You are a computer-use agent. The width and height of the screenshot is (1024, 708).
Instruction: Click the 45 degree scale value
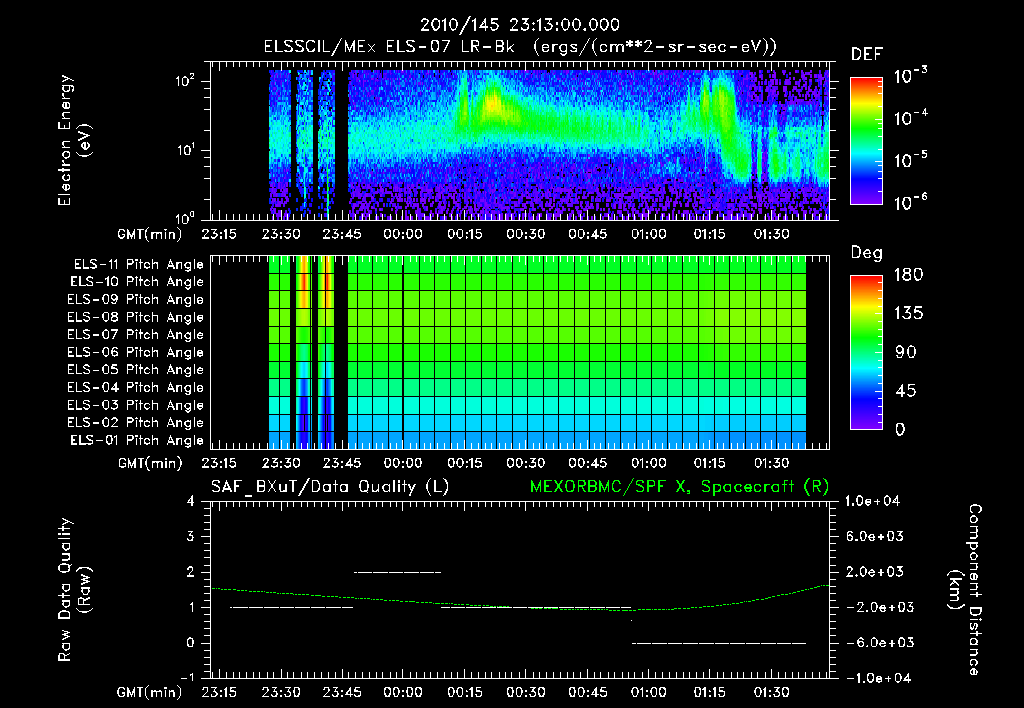coord(906,391)
